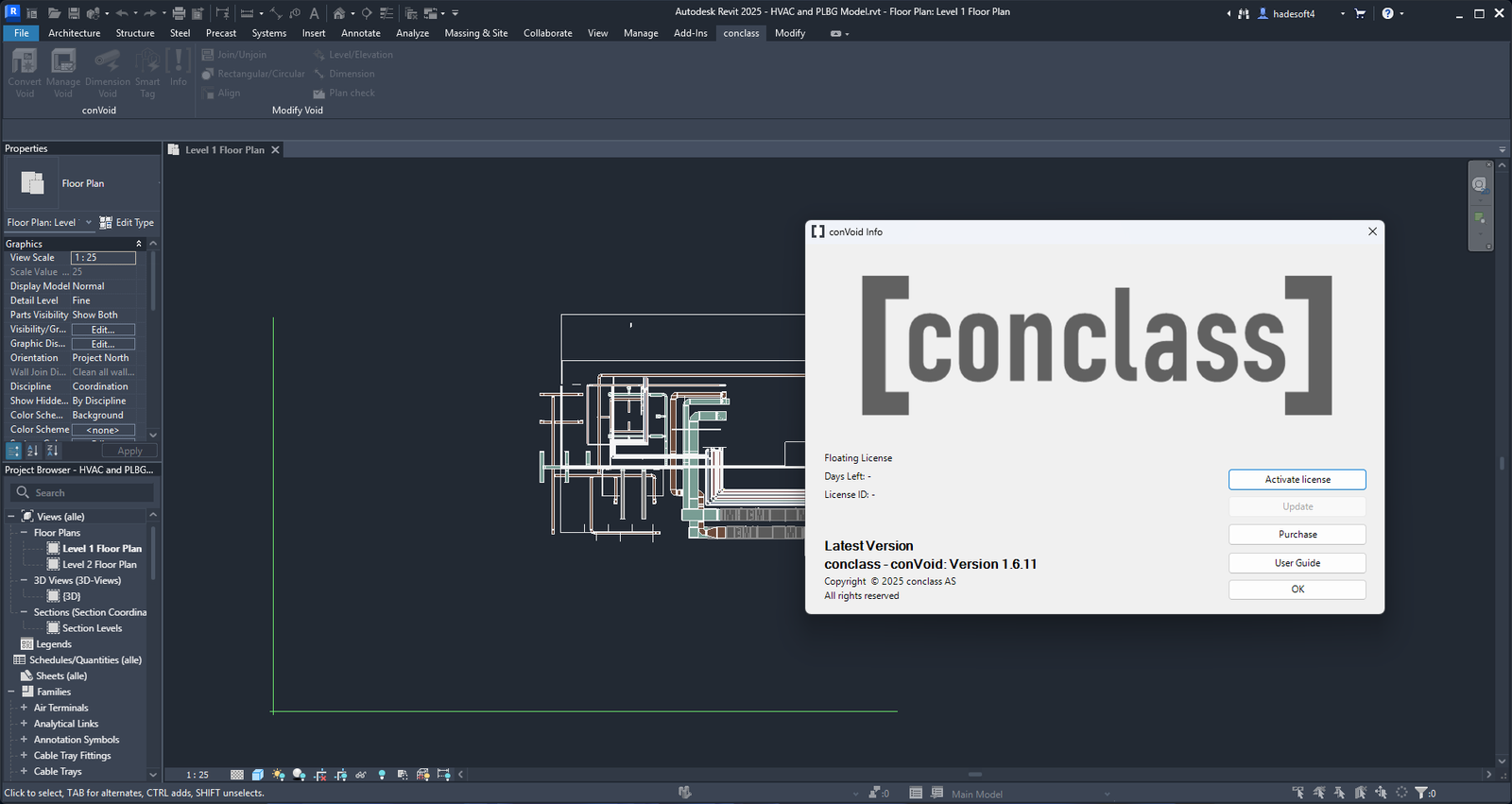Undo the last action
This screenshot has height=804, width=1512.
coord(122,13)
